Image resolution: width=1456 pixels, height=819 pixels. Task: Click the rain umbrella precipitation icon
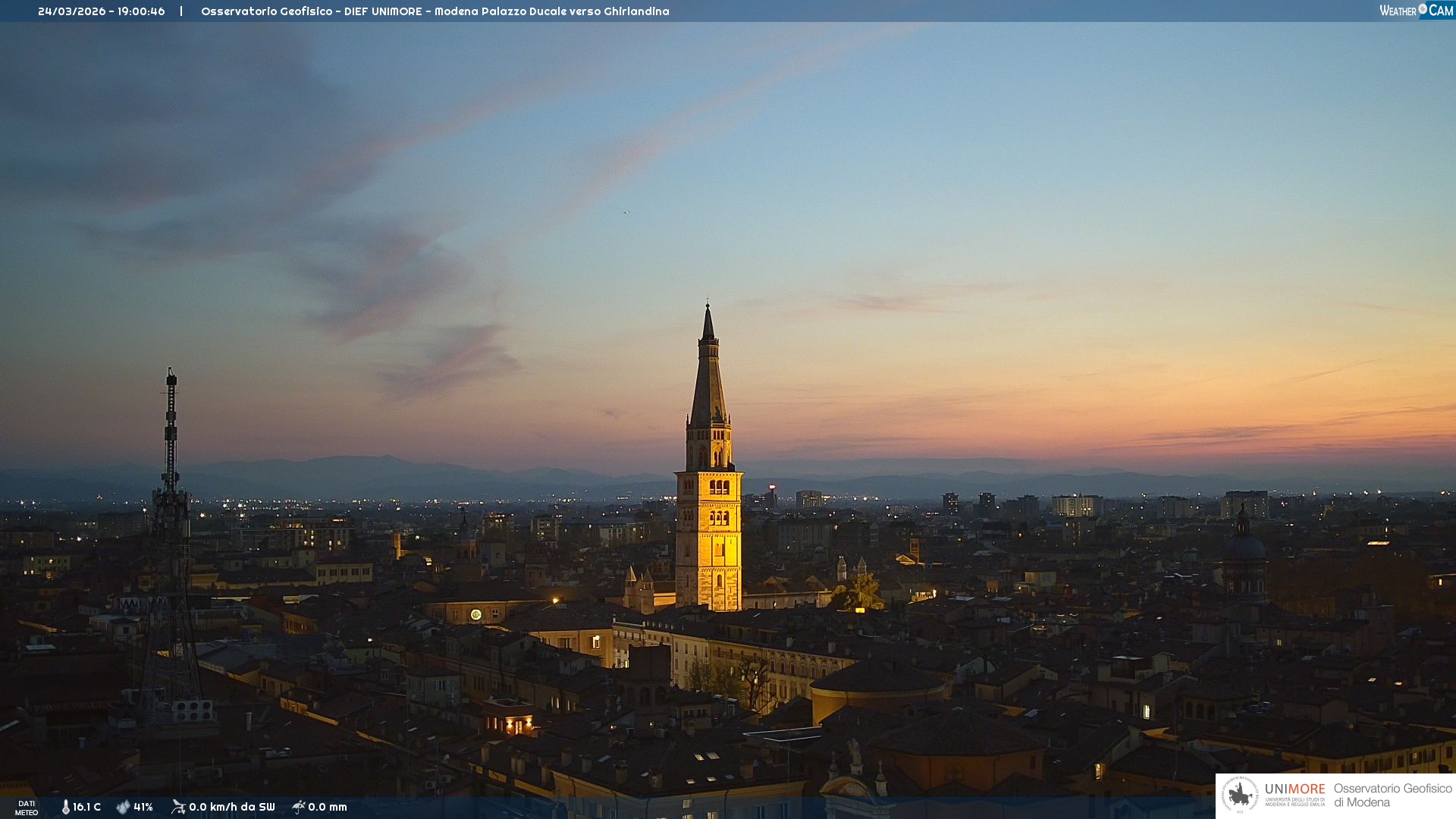click(299, 807)
